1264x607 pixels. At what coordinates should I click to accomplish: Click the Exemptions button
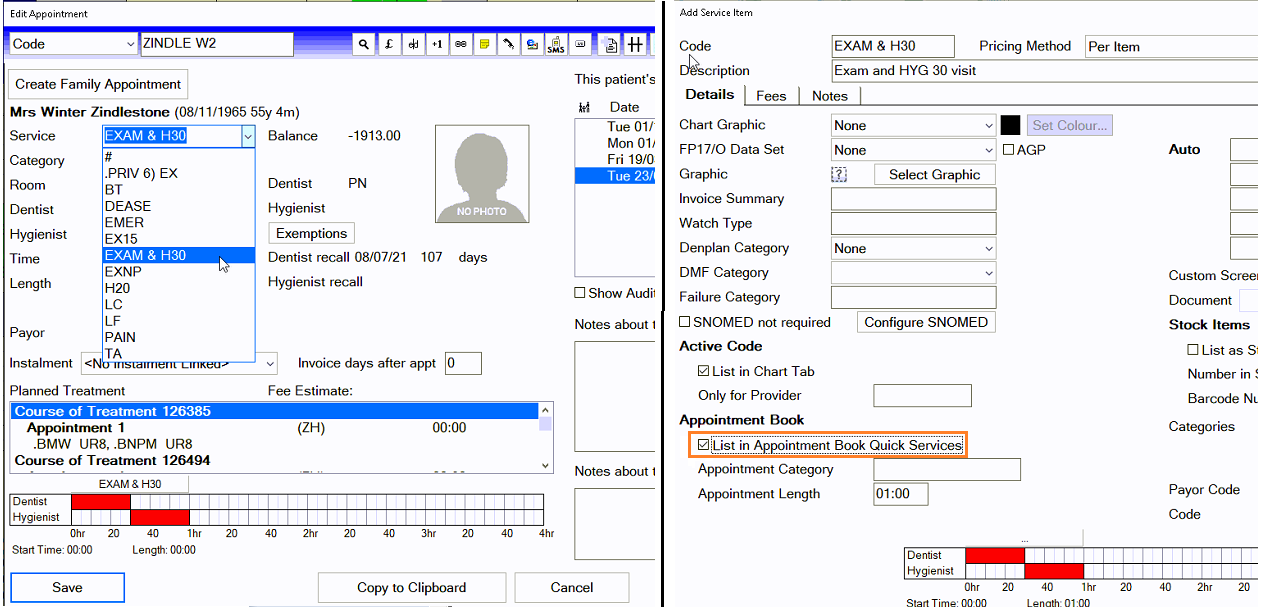(311, 233)
